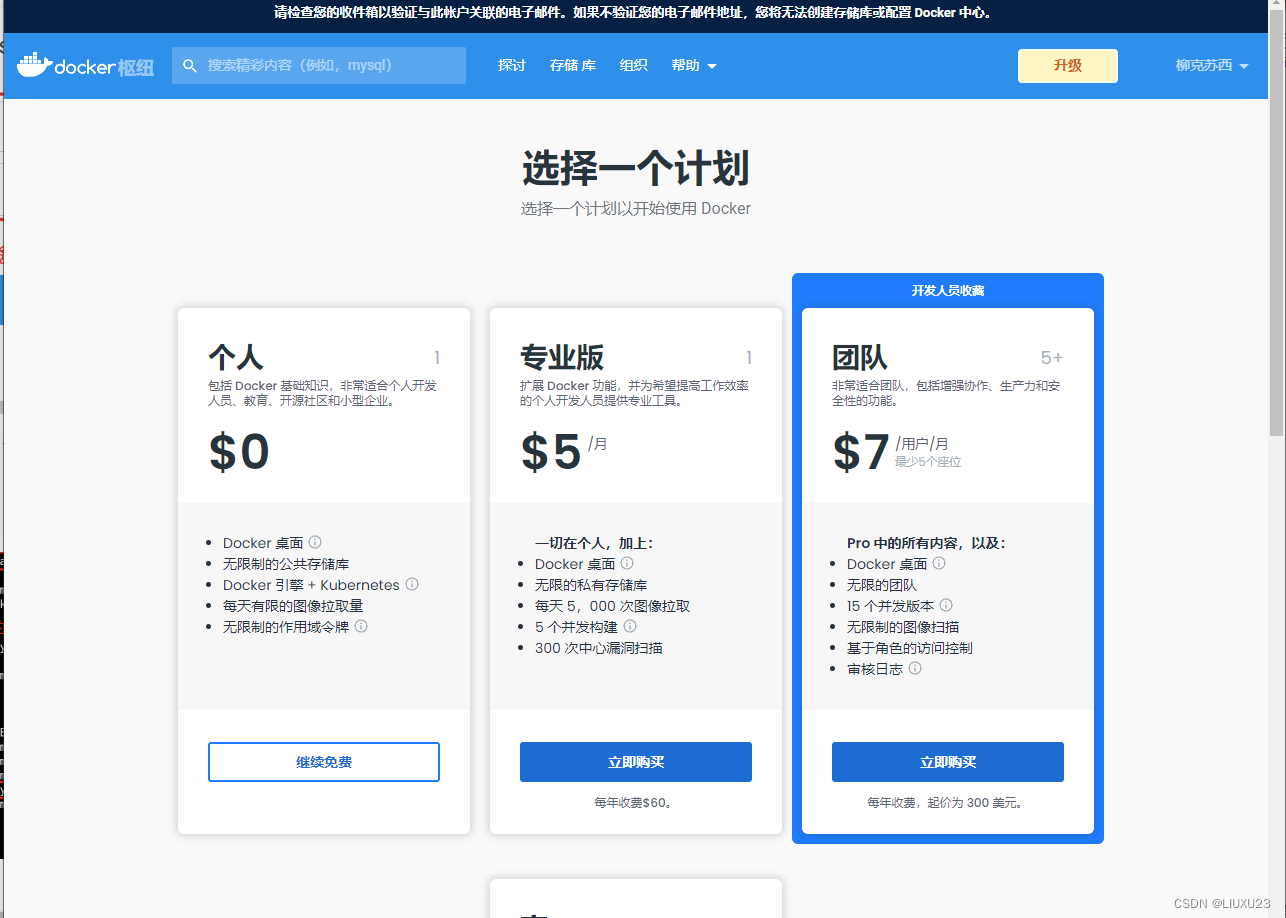1286x918 pixels.
Task: Click the 个人 plan title
Action: [236, 357]
